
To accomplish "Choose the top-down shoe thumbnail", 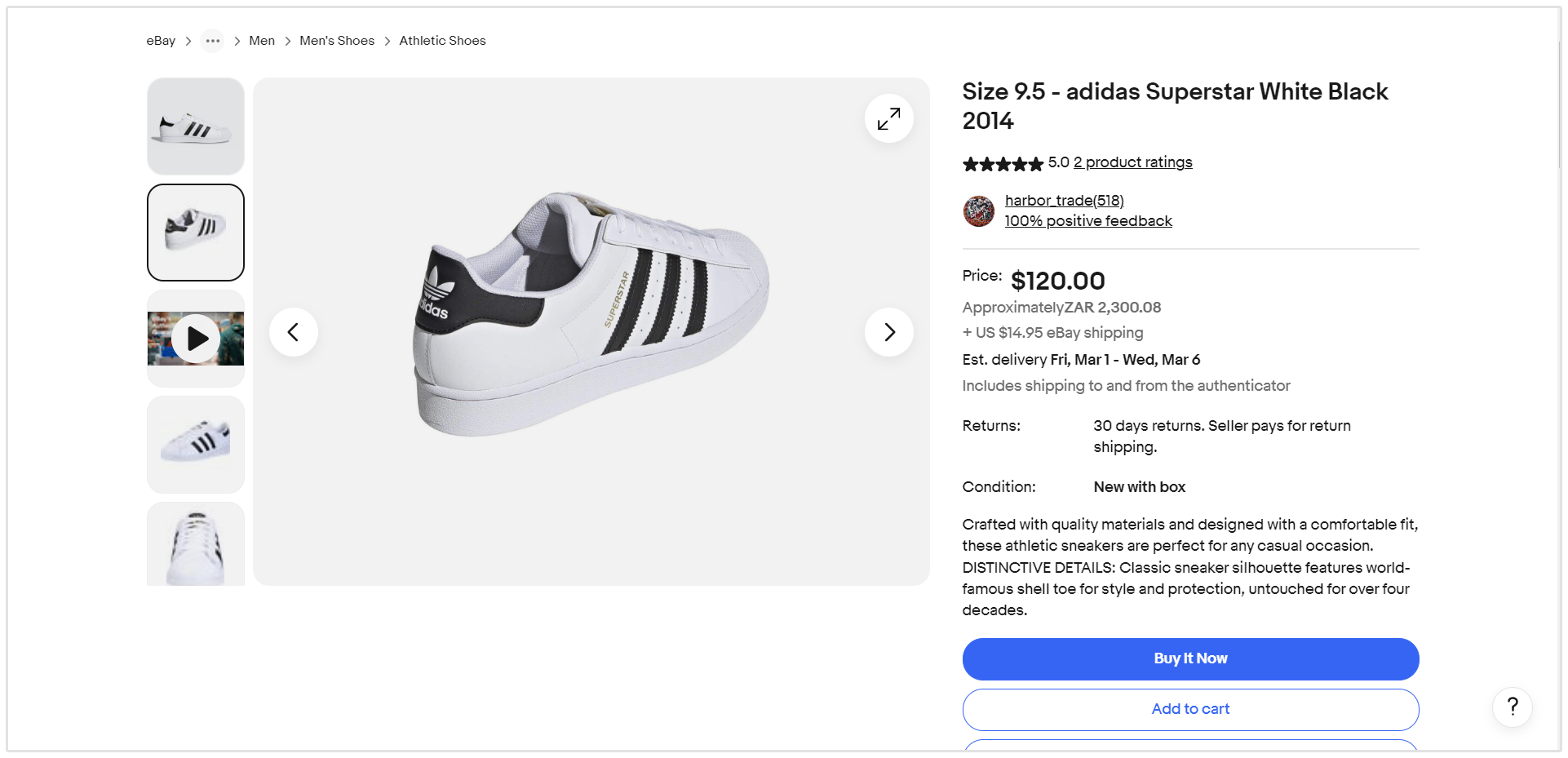I will (196, 545).
